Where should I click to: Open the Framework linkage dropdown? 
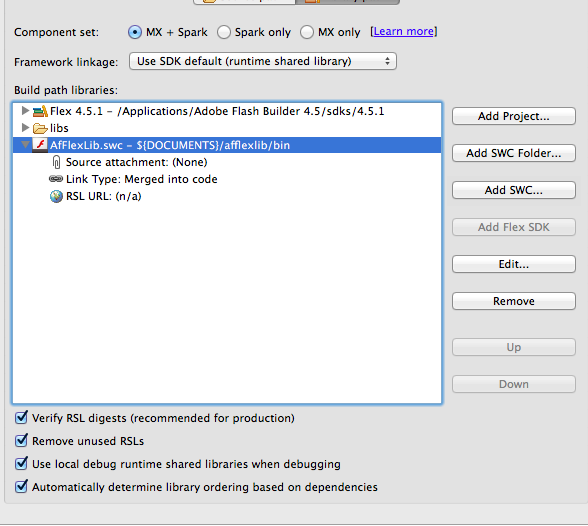pyautogui.click(x=262, y=61)
